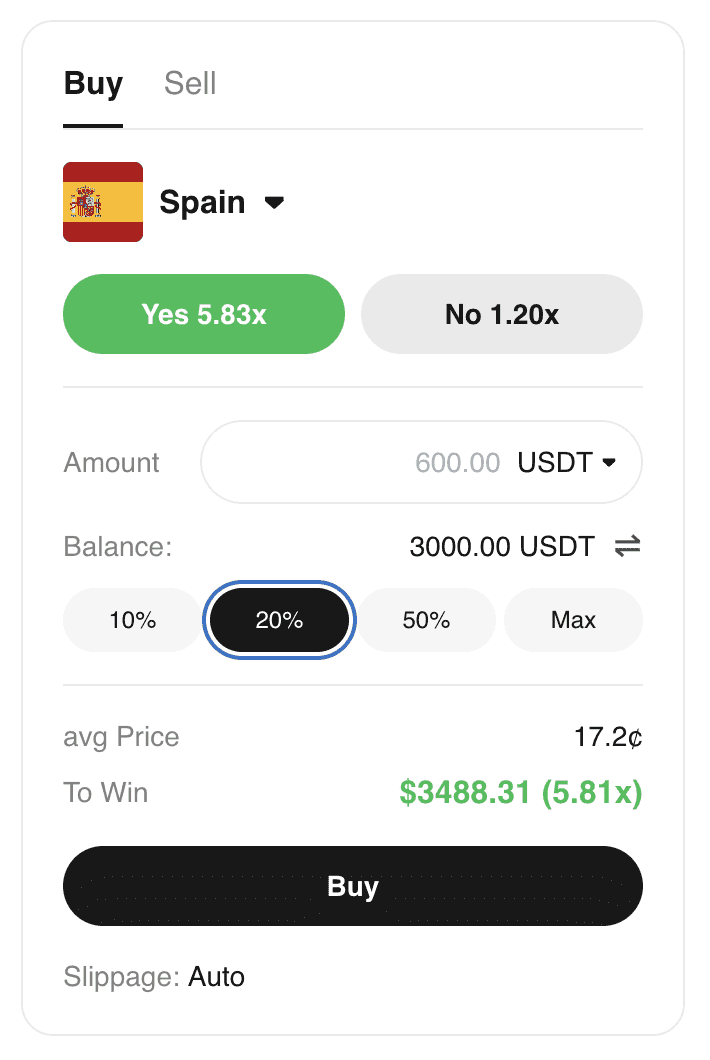Open the USDT currency dropdown

[567, 463]
